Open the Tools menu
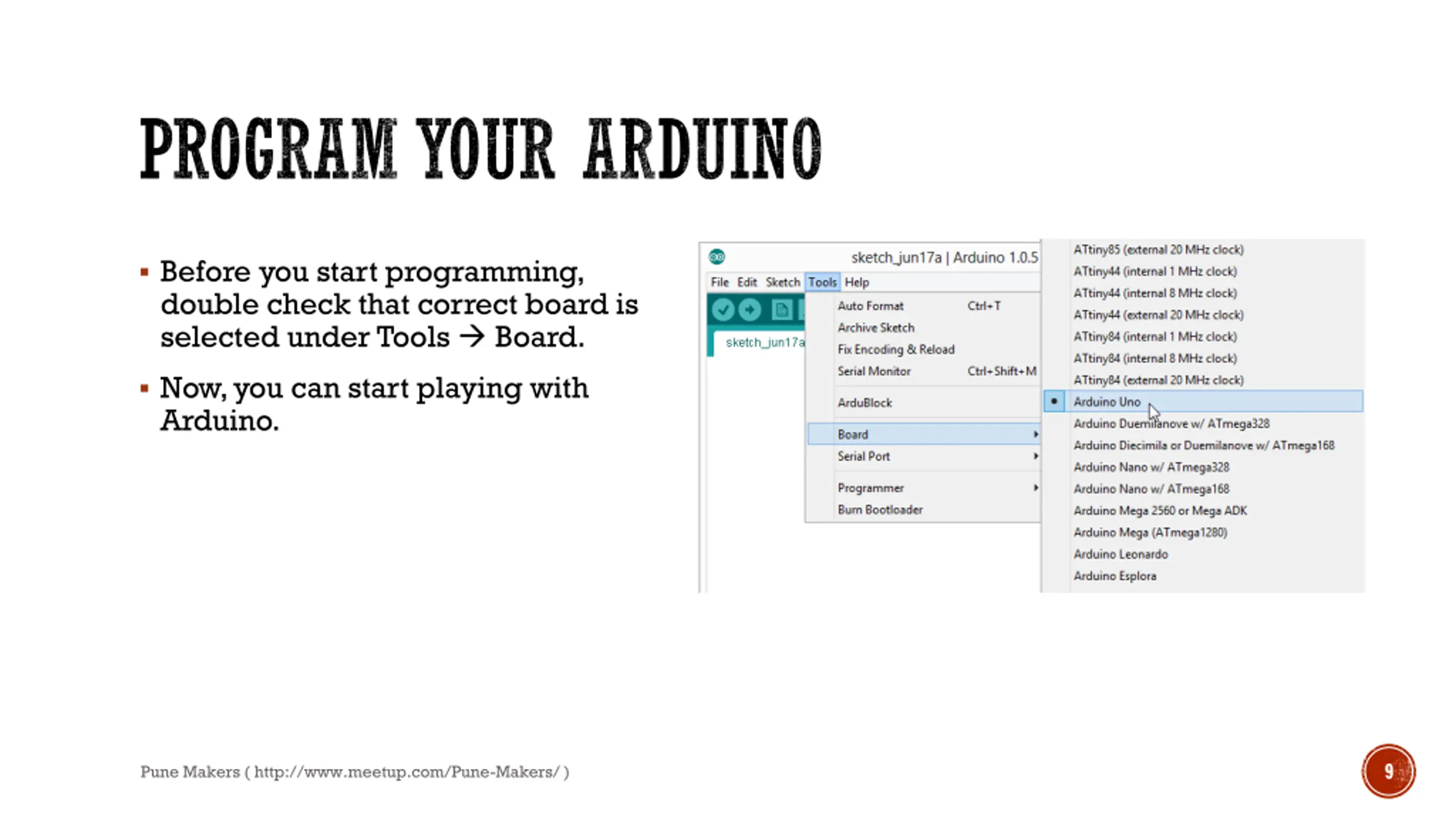This screenshot has height=819, width=1456. [822, 282]
